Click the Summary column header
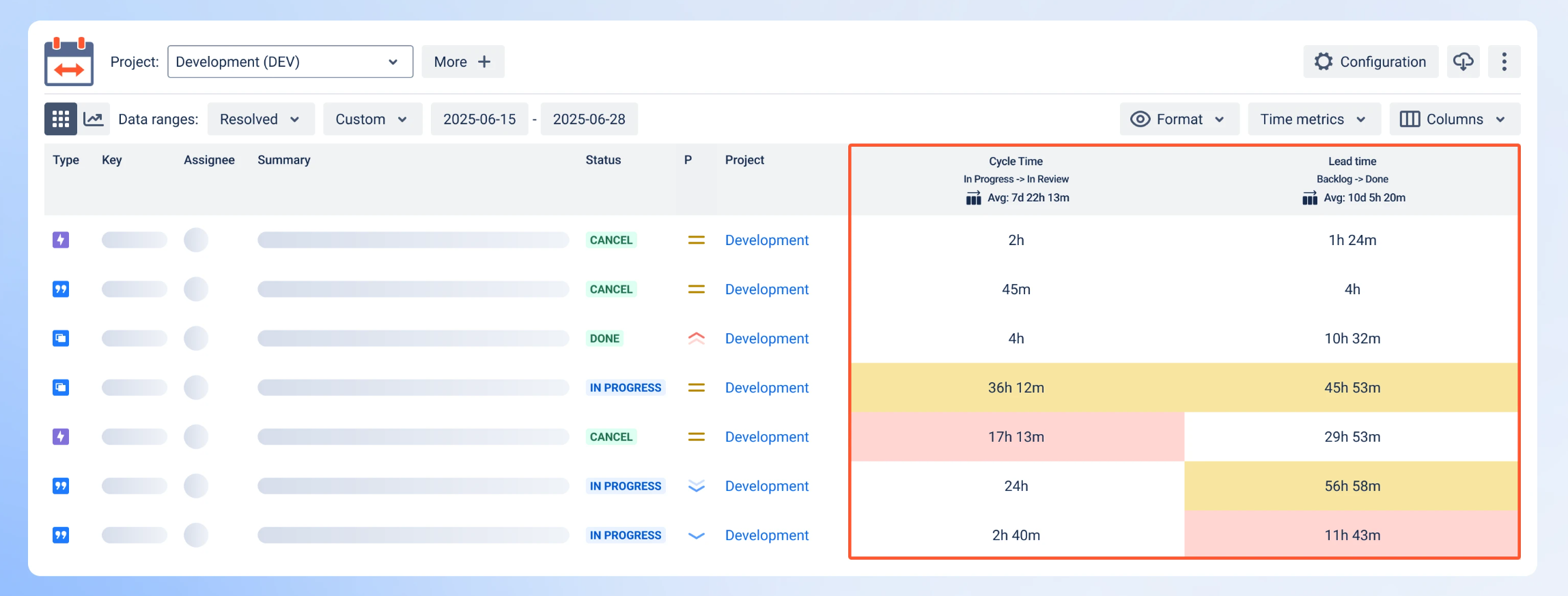Image resolution: width=1568 pixels, height=596 pixels. [284, 160]
